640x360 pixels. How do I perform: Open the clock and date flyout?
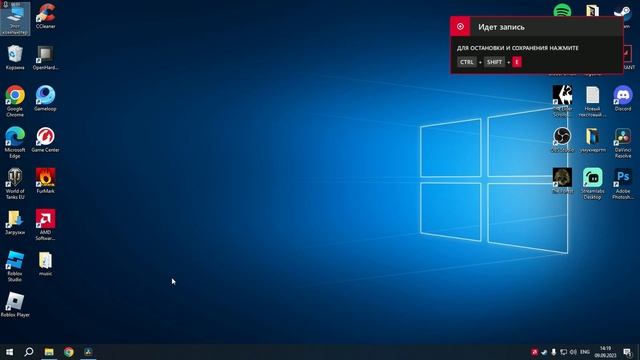tap(605, 352)
